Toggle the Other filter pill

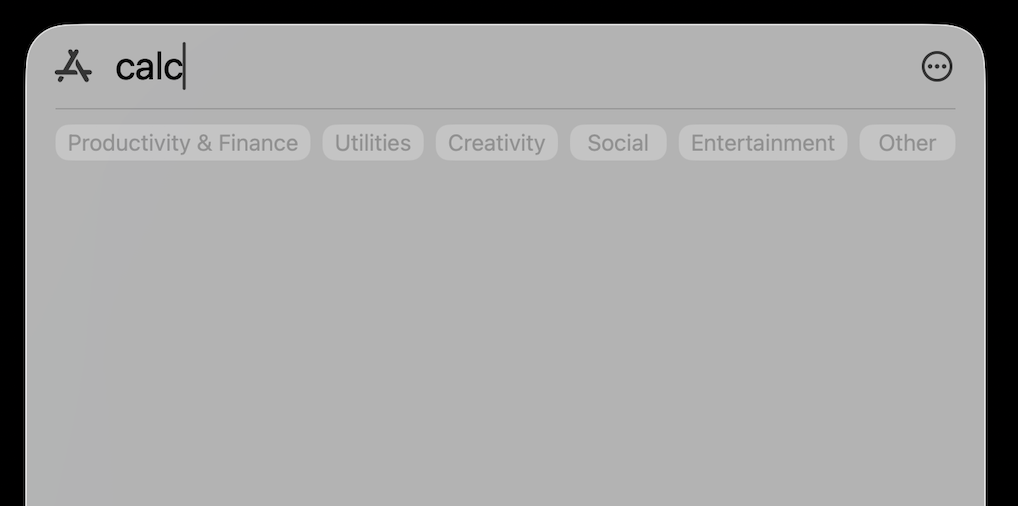tap(907, 143)
